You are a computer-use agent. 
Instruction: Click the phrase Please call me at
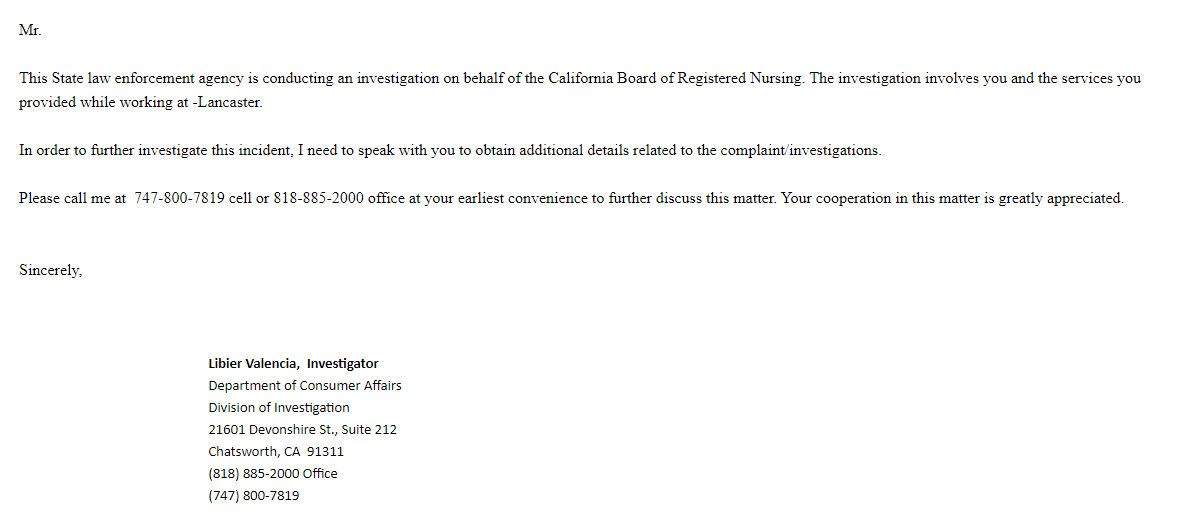point(72,198)
